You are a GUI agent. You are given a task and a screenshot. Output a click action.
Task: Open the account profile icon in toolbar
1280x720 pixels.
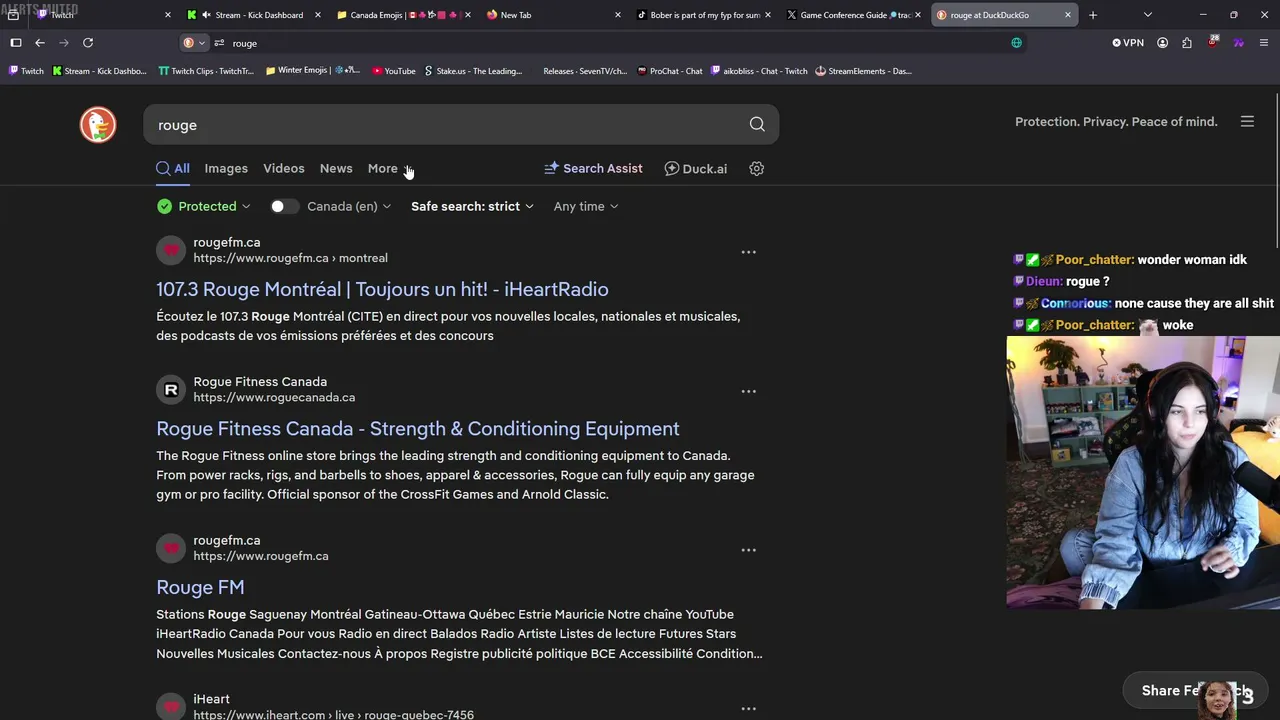1162,43
